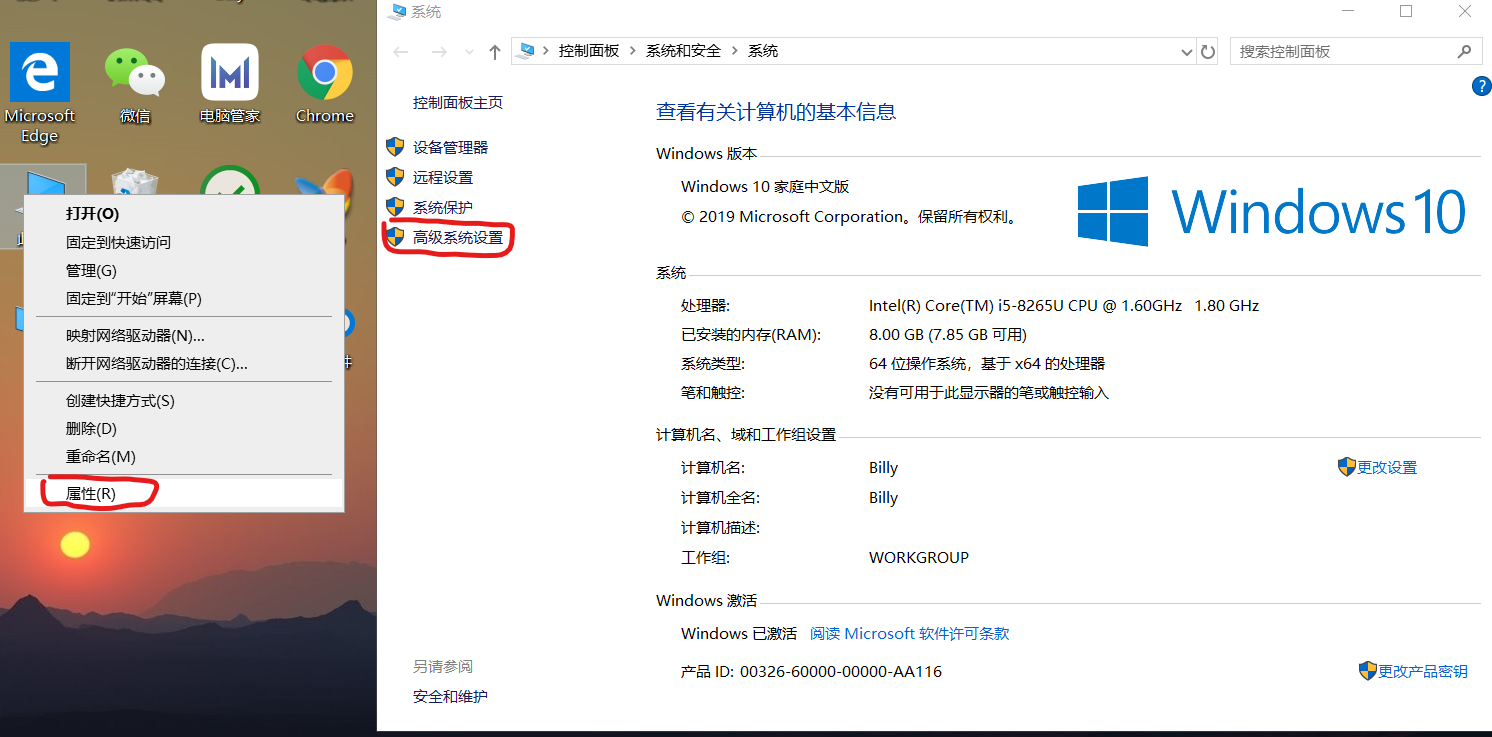
Task: Expand chevron before 控制面板 breadcrumb
Action: point(546,51)
